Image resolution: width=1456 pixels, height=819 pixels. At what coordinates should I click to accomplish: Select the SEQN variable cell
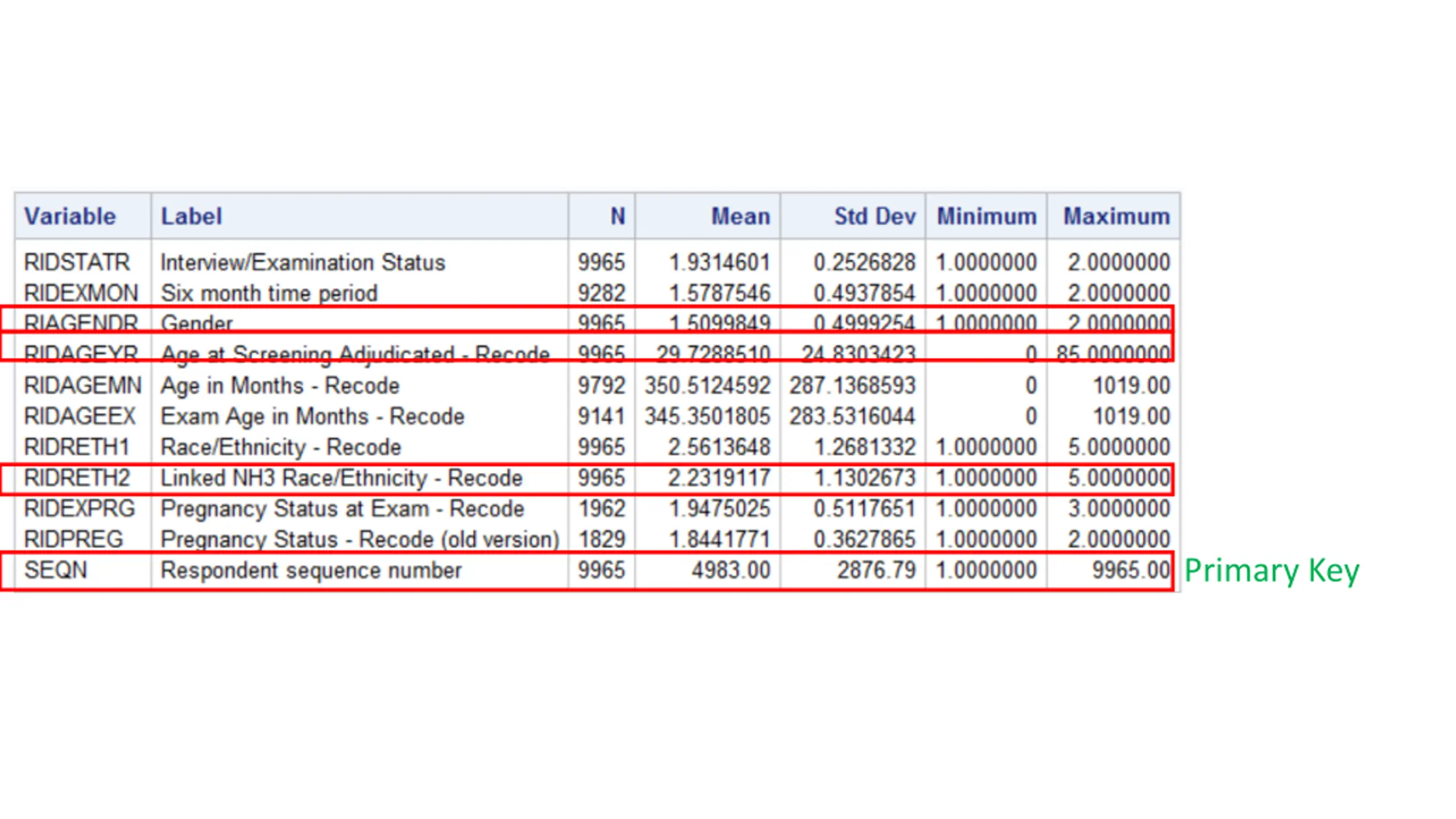pos(56,570)
